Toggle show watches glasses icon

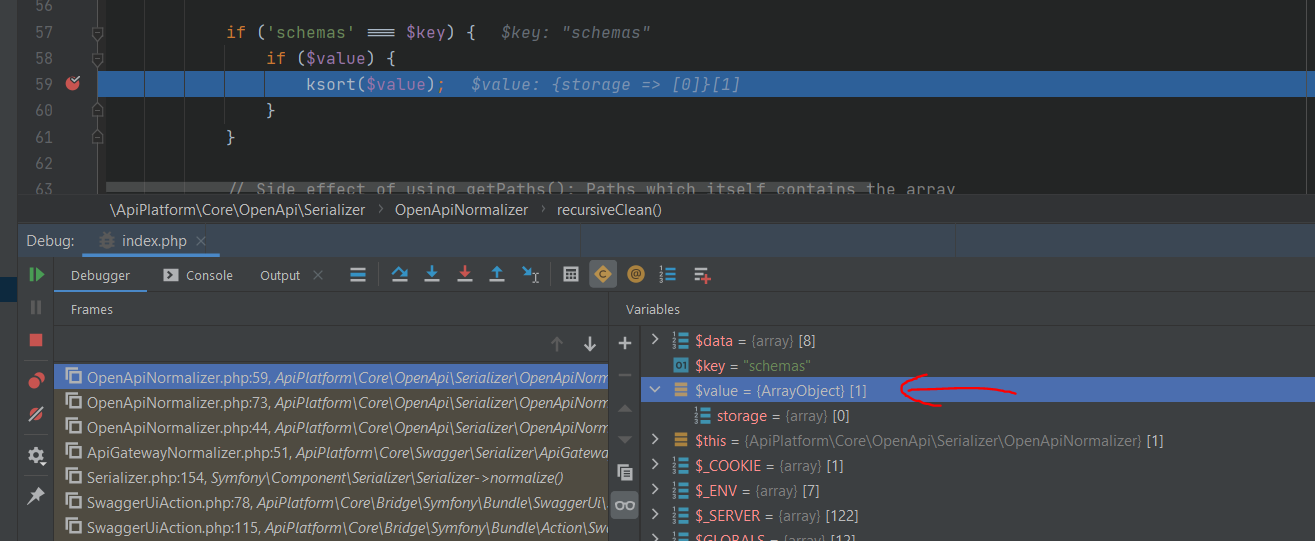click(625, 505)
